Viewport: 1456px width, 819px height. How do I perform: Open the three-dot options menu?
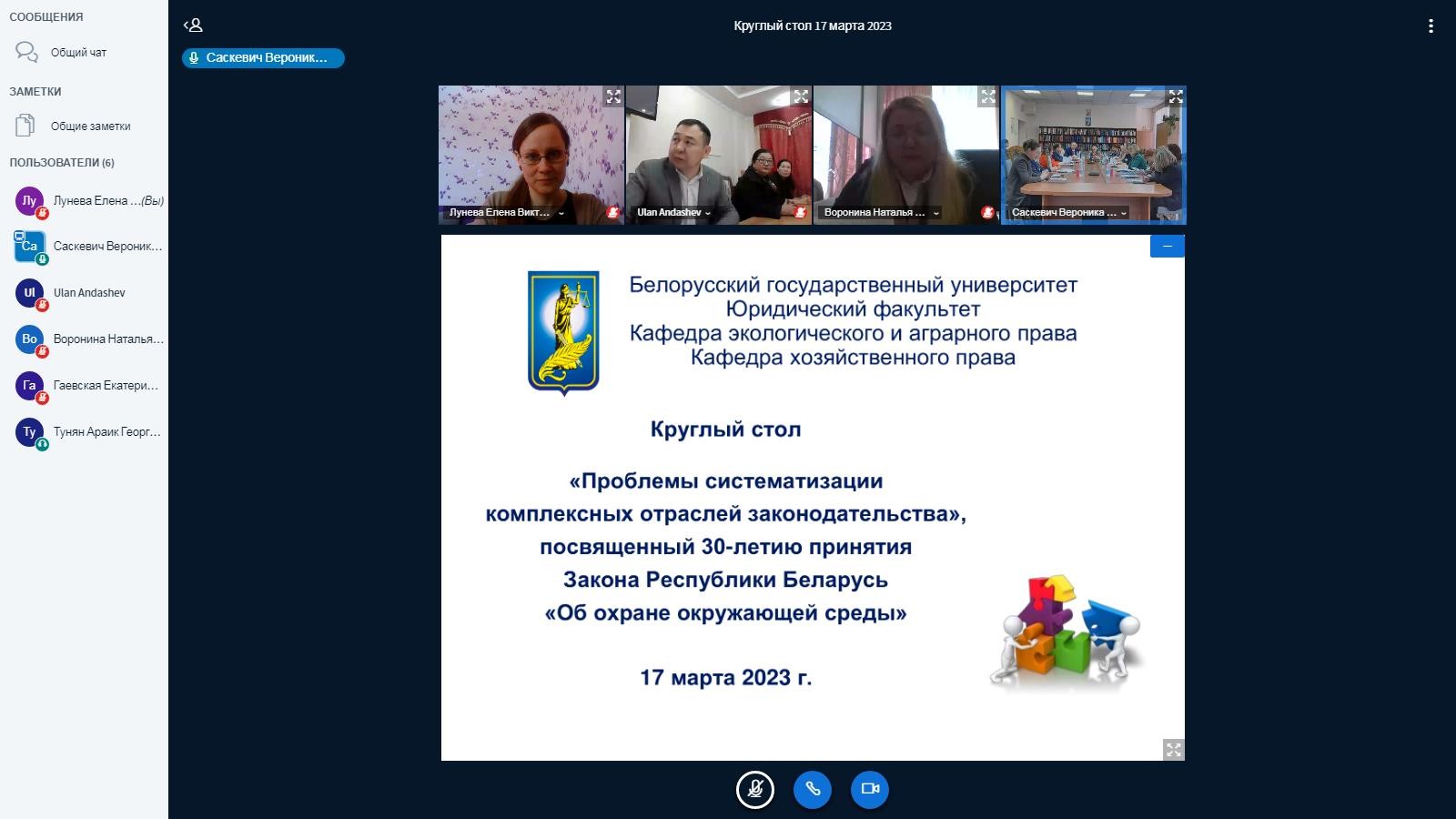[1431, 26]
